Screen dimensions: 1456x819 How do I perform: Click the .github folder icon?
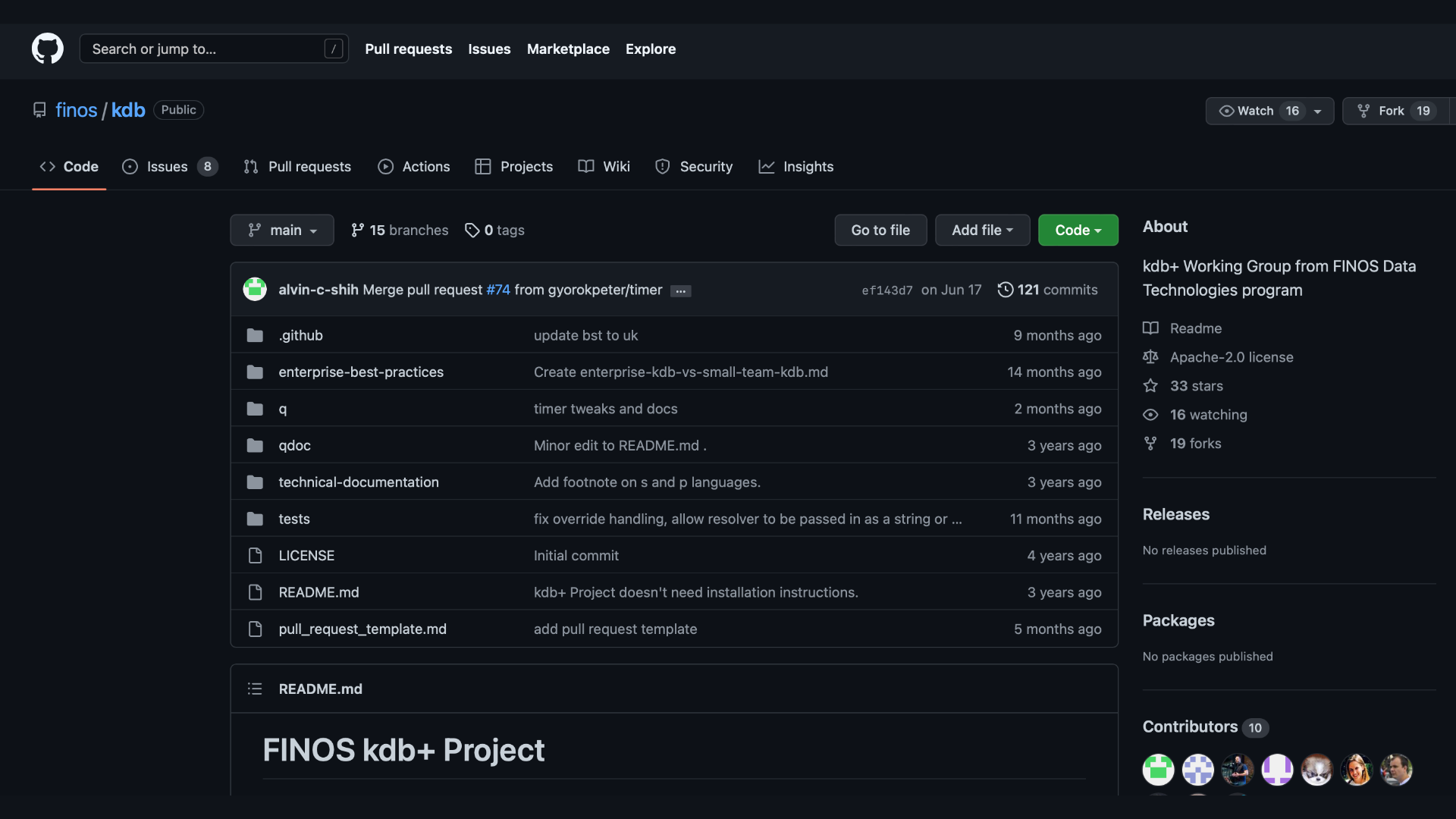255,335
